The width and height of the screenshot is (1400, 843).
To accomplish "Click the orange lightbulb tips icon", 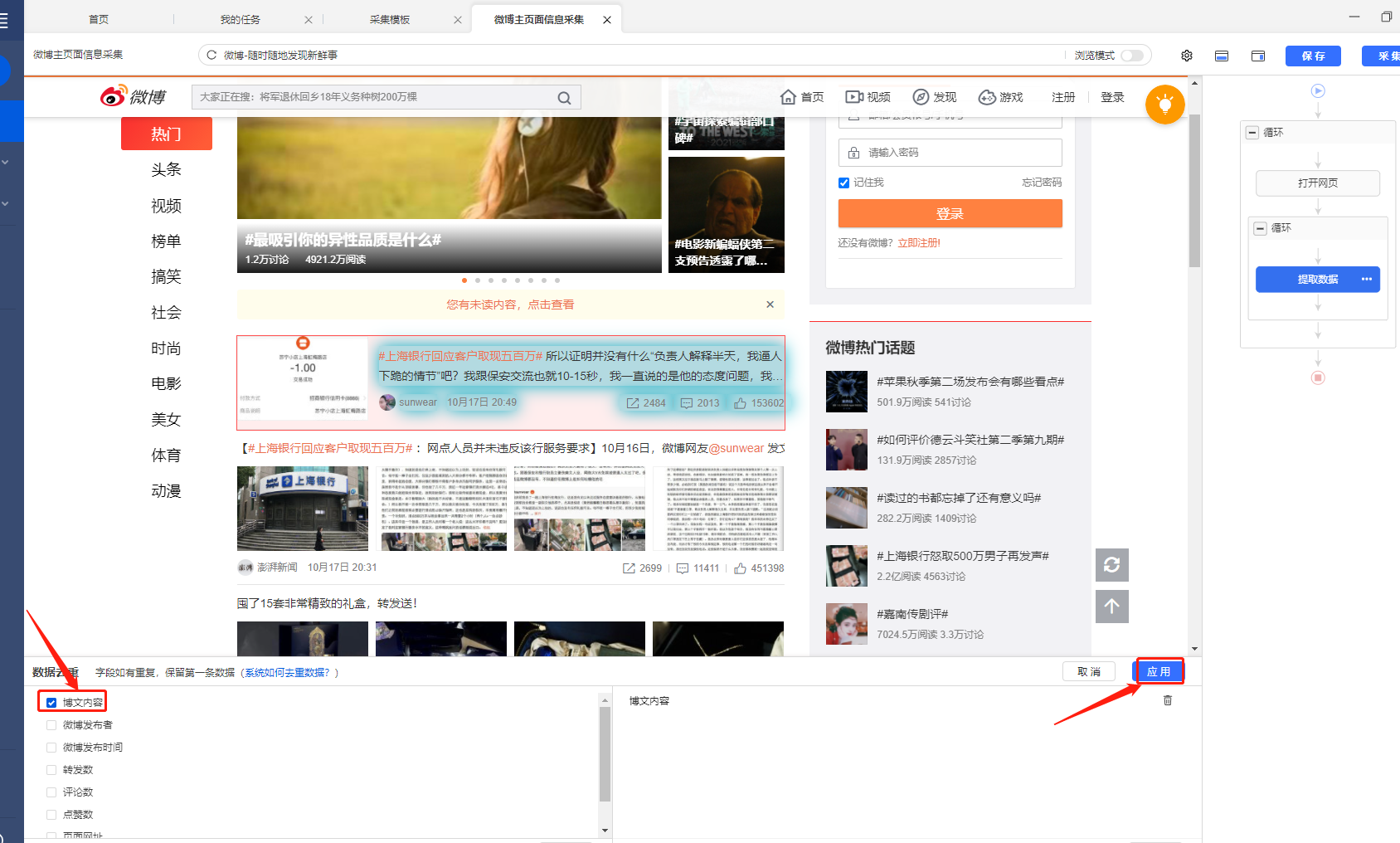I will point(1165,105).
